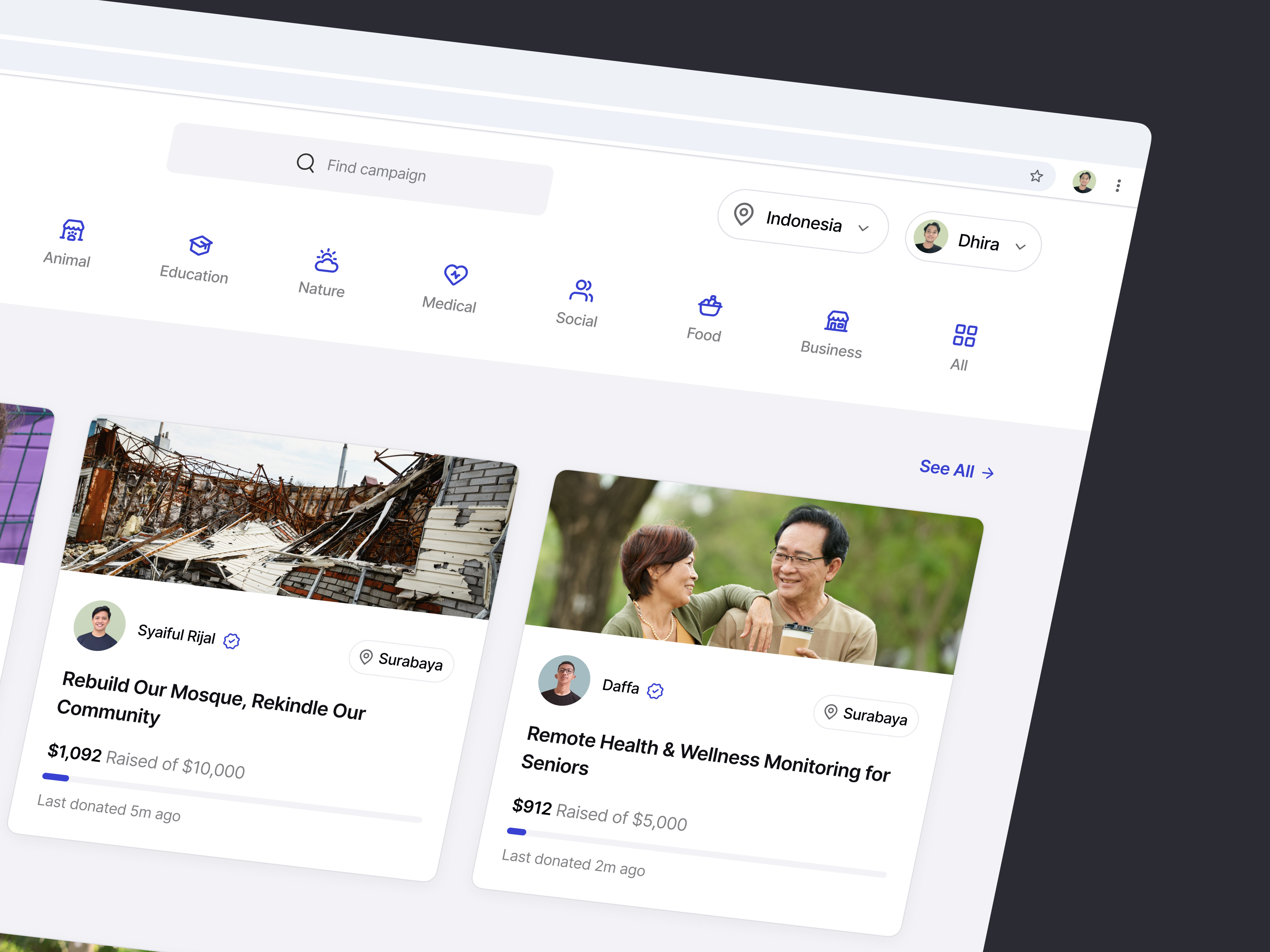
Task: Toggle the bookmark star in address bar
Action: (1036, 176)
